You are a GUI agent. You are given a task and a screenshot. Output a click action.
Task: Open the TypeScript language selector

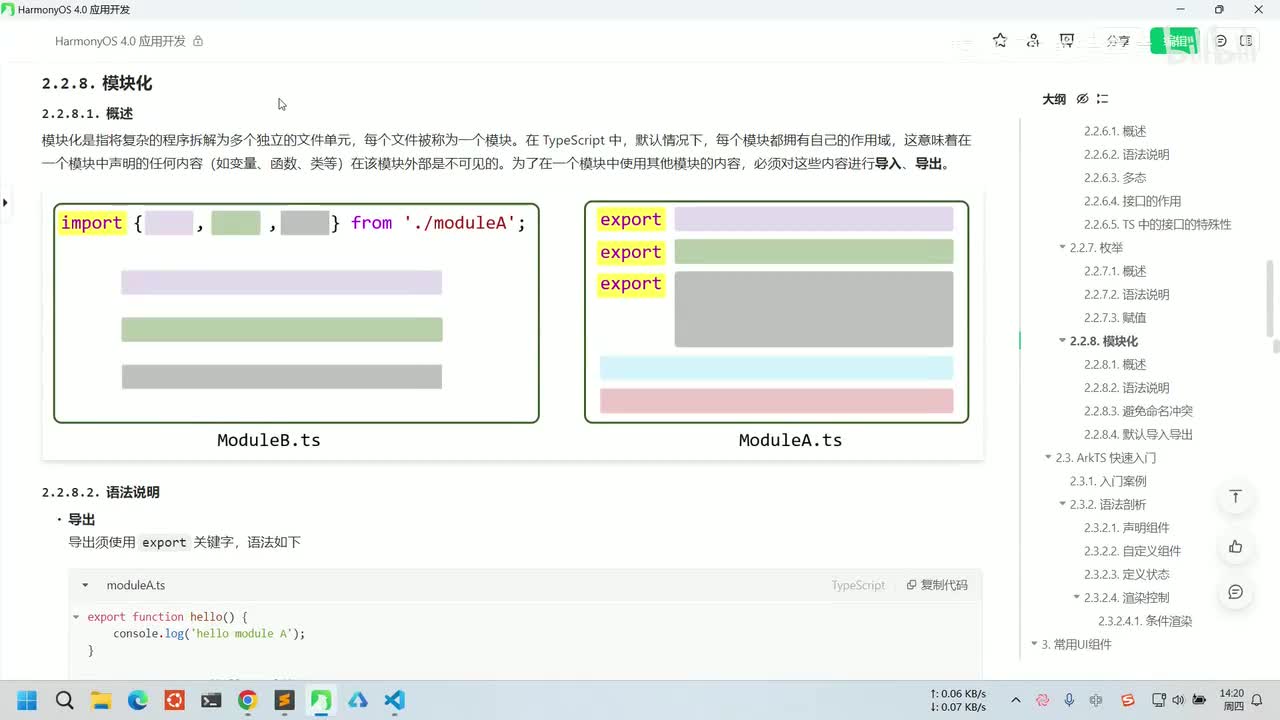tap(858, 585)
